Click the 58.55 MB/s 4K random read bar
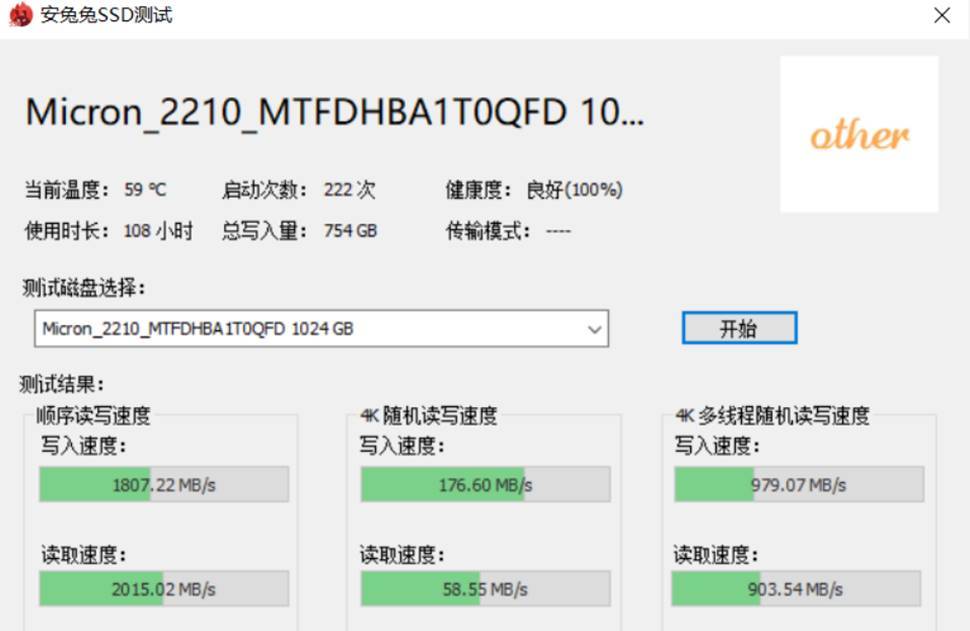The height and width of the screenshot is (631, 970). pyautogui.click(x=486, y=589)
